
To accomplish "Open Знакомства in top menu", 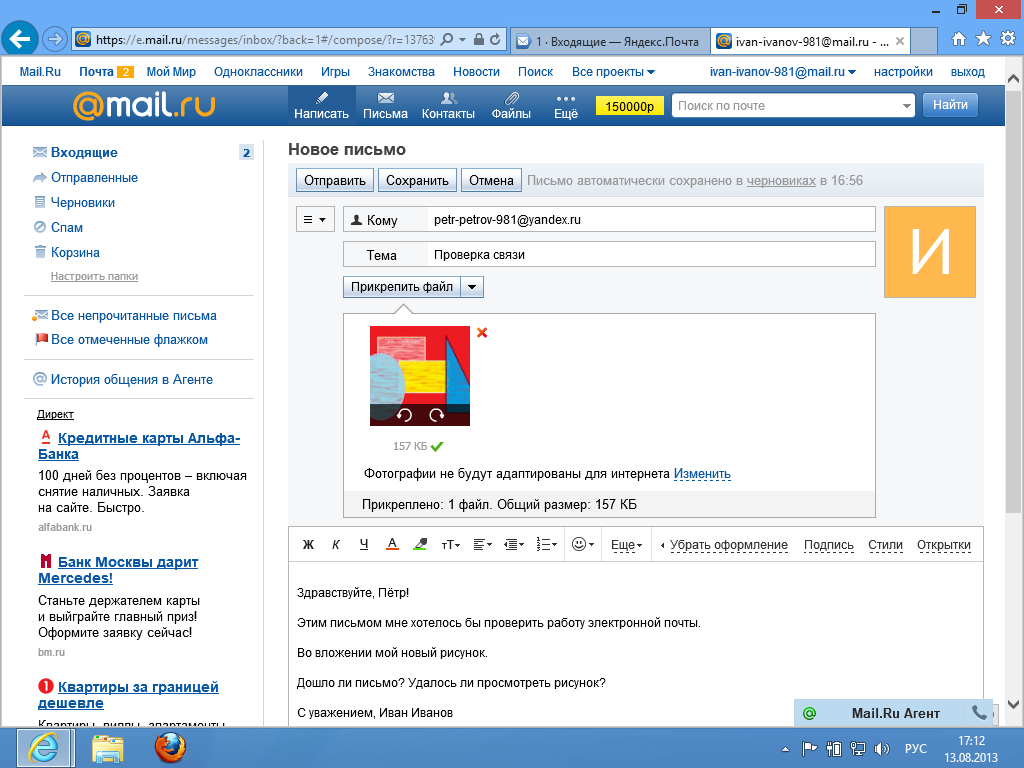I will coord(401,72).
